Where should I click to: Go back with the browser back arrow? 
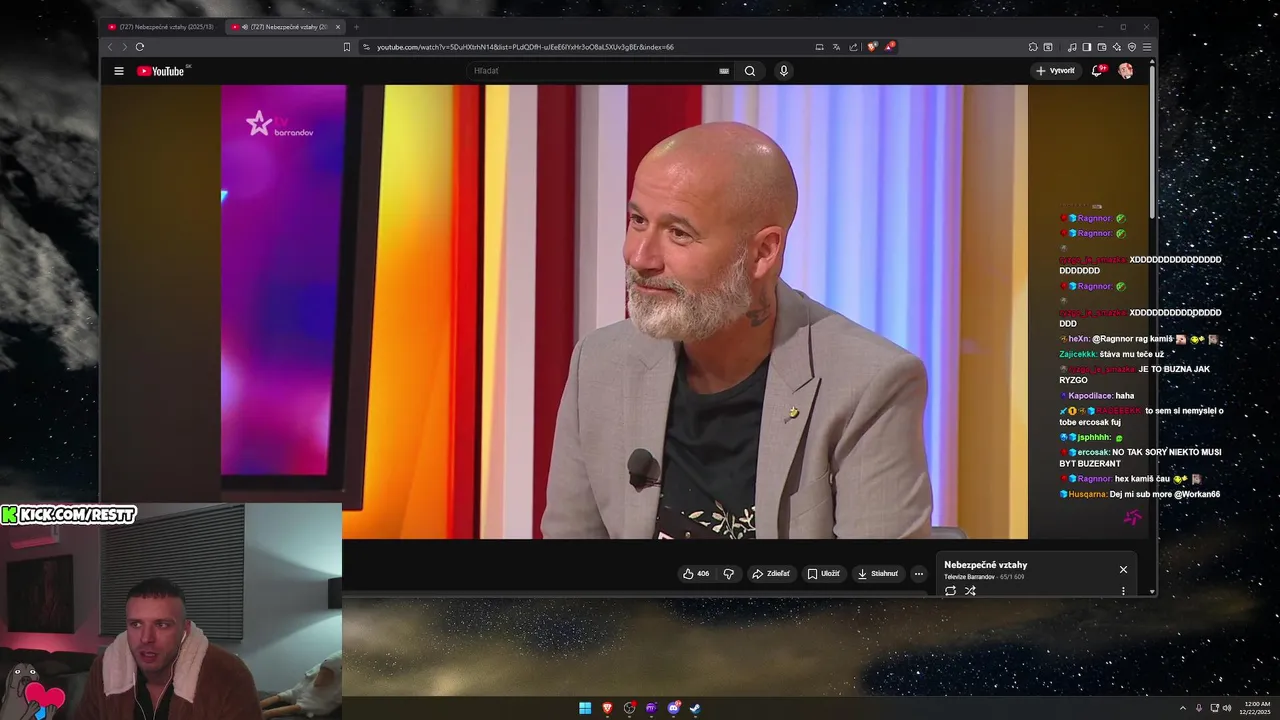(x=110, y=47)
